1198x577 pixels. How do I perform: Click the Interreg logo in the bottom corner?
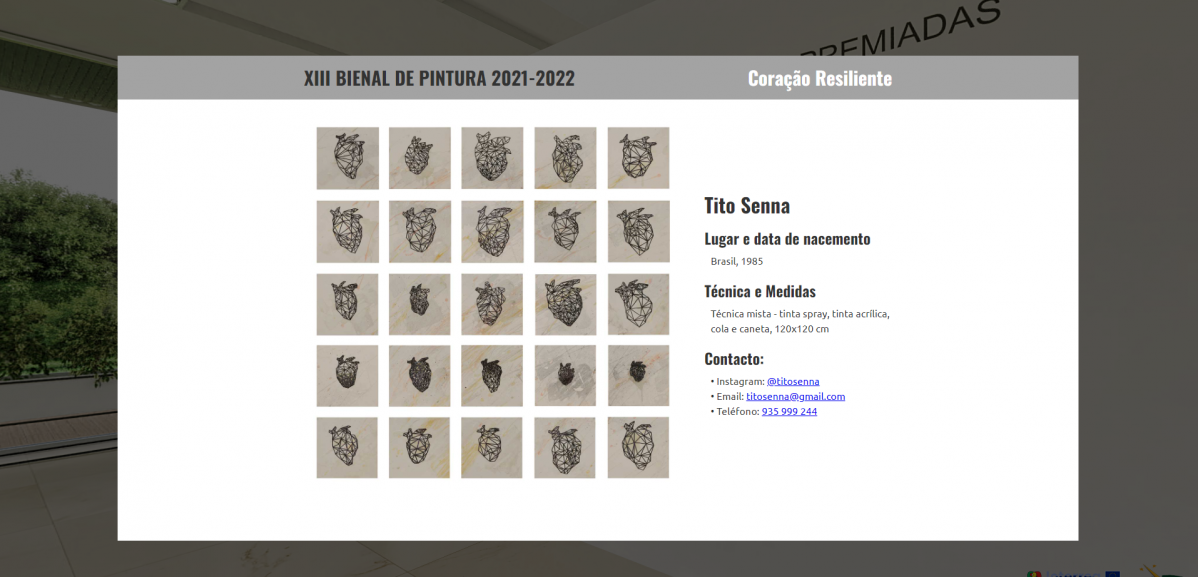(1071, 573)
